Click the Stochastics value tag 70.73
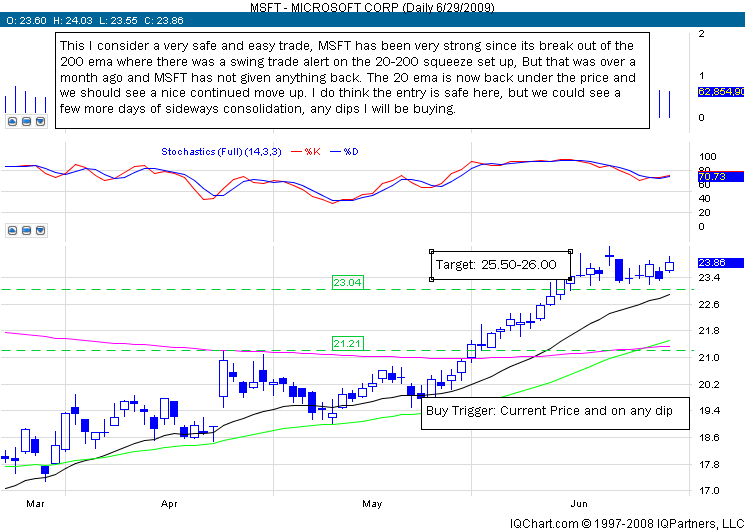 712,177
